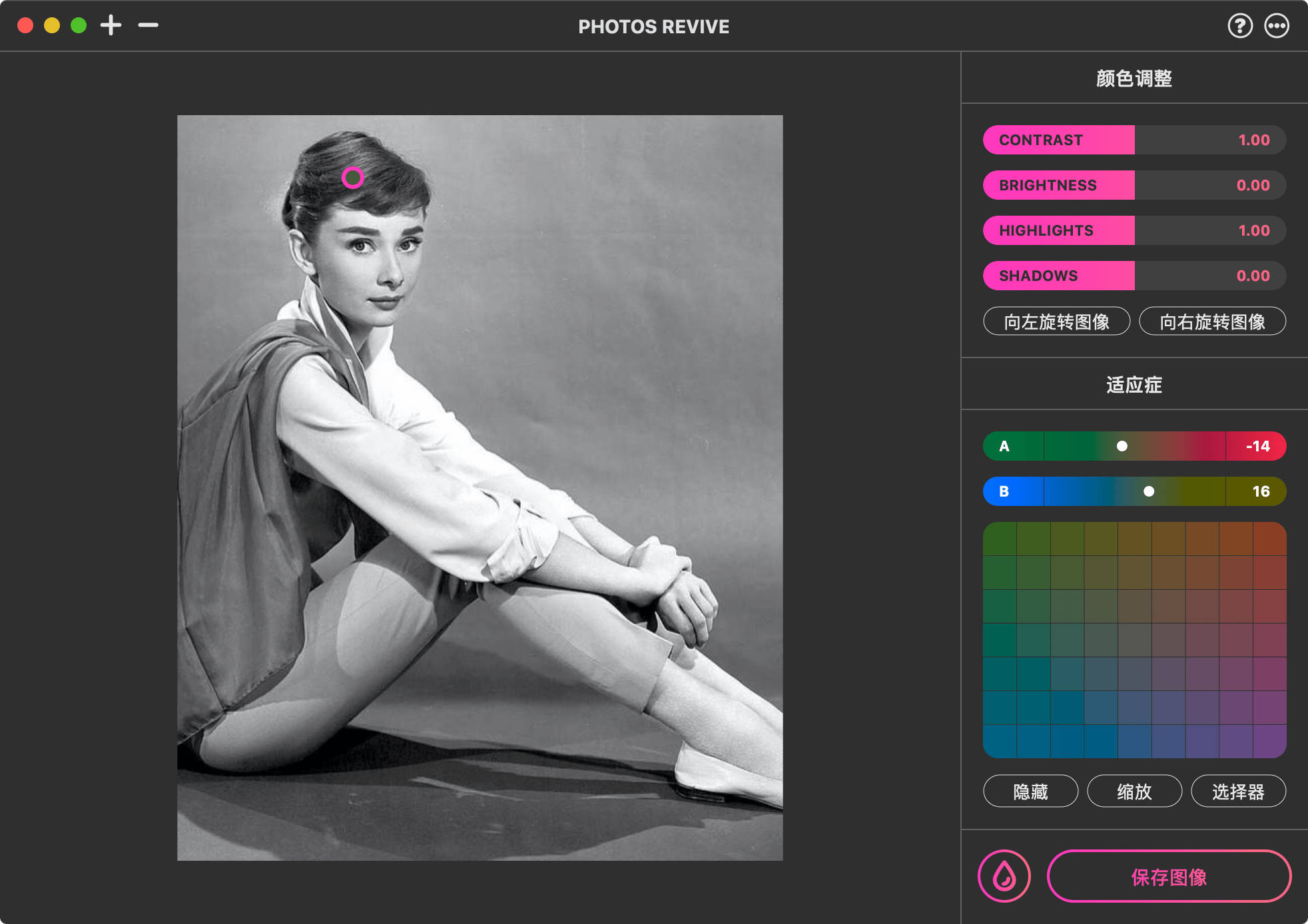Pick the top-right orange-red color swatch
Screen dimensions: 1308x924
1269,539
